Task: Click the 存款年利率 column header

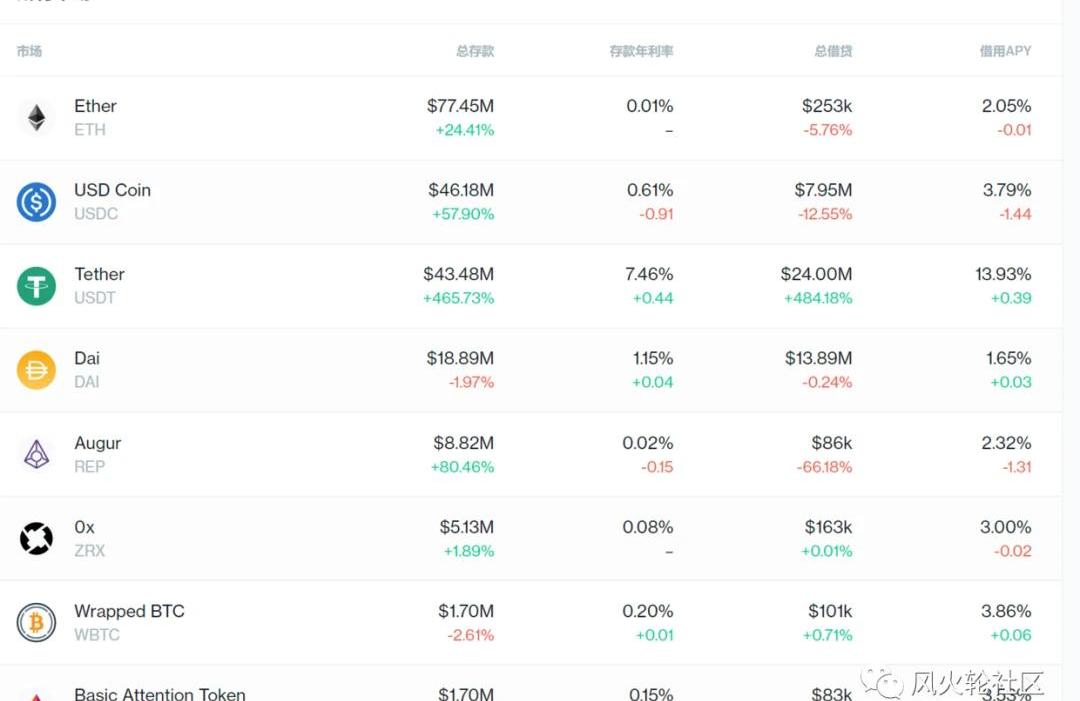Action: [641, 51]
